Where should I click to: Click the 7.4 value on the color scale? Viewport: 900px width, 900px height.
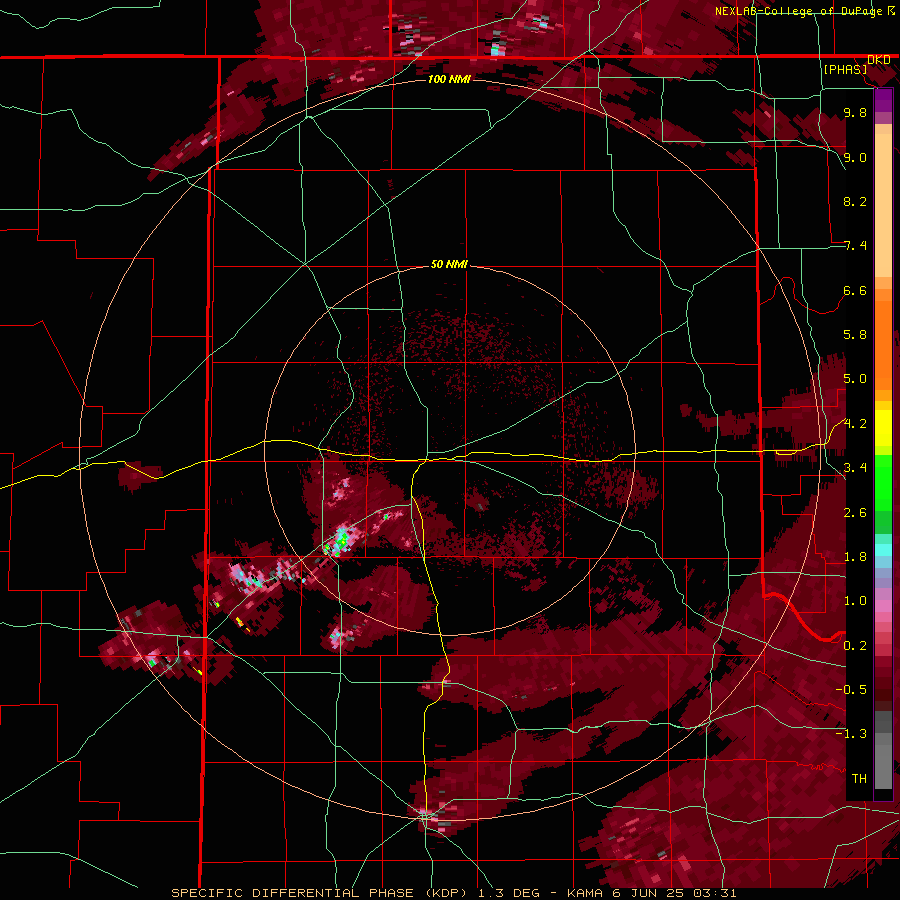855,246
